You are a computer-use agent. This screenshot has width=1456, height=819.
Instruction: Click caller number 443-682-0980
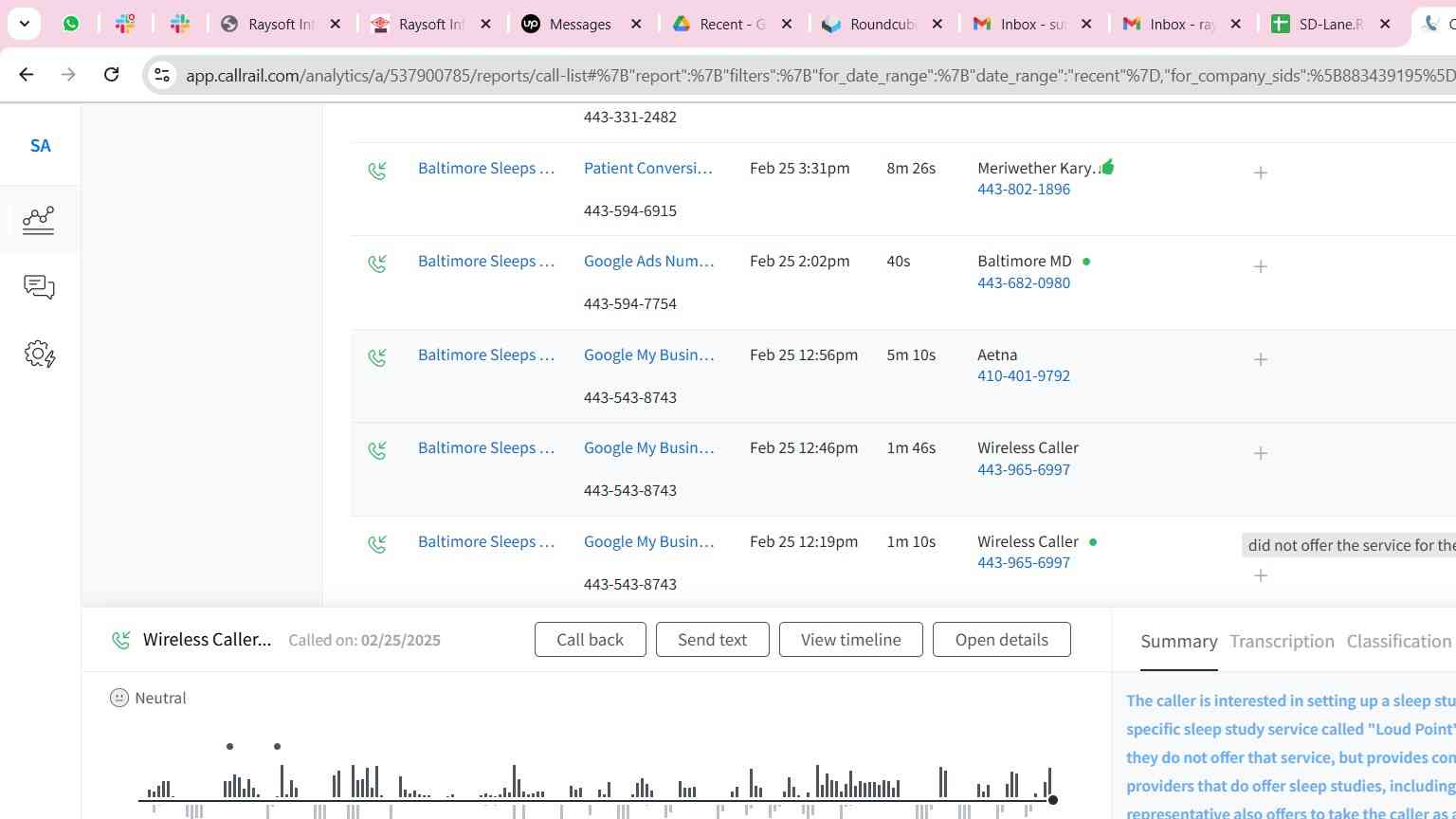click(1024, 282)
